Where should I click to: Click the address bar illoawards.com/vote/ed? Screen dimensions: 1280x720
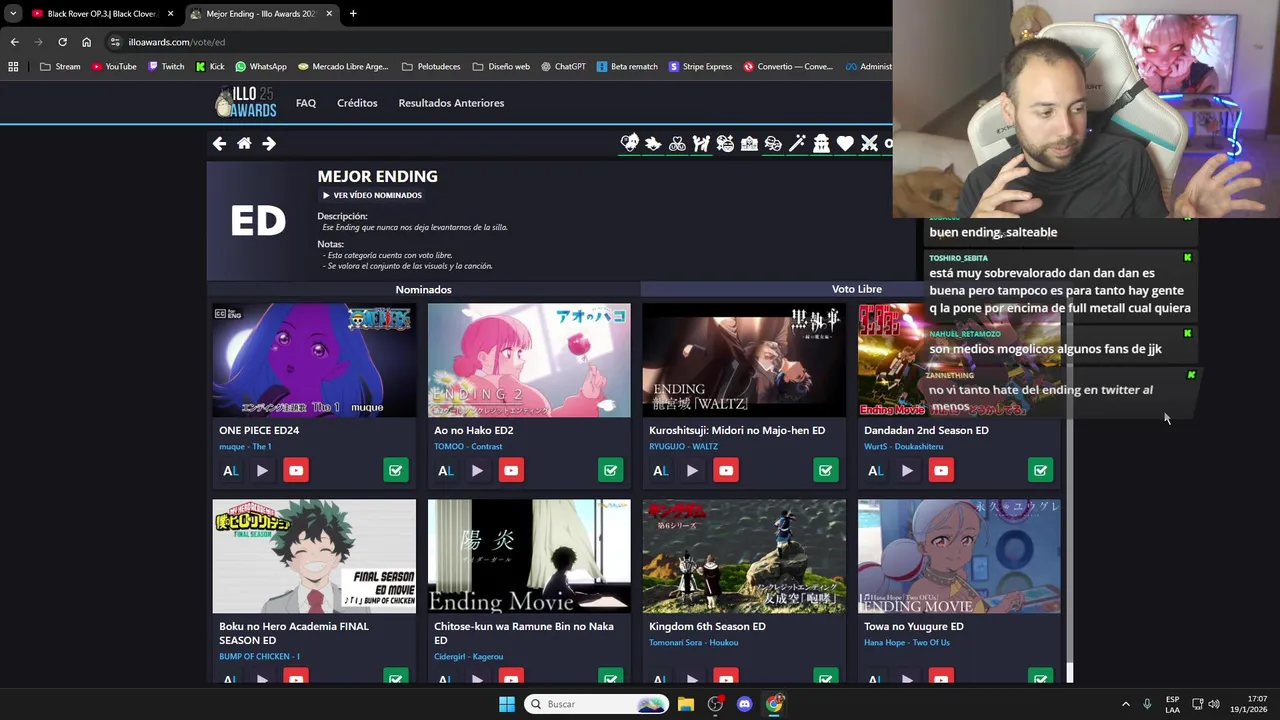click(x=176, y=42)
